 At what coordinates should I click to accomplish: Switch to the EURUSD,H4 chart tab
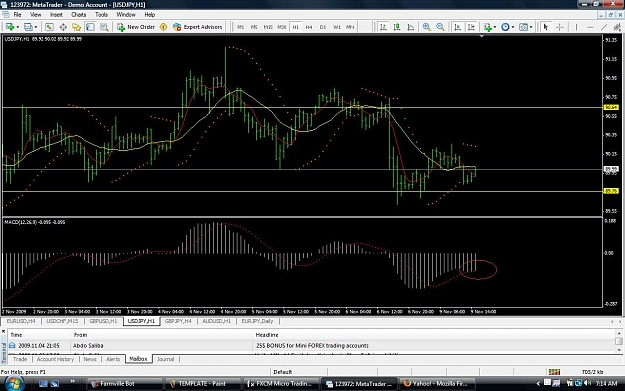(21, 321)
